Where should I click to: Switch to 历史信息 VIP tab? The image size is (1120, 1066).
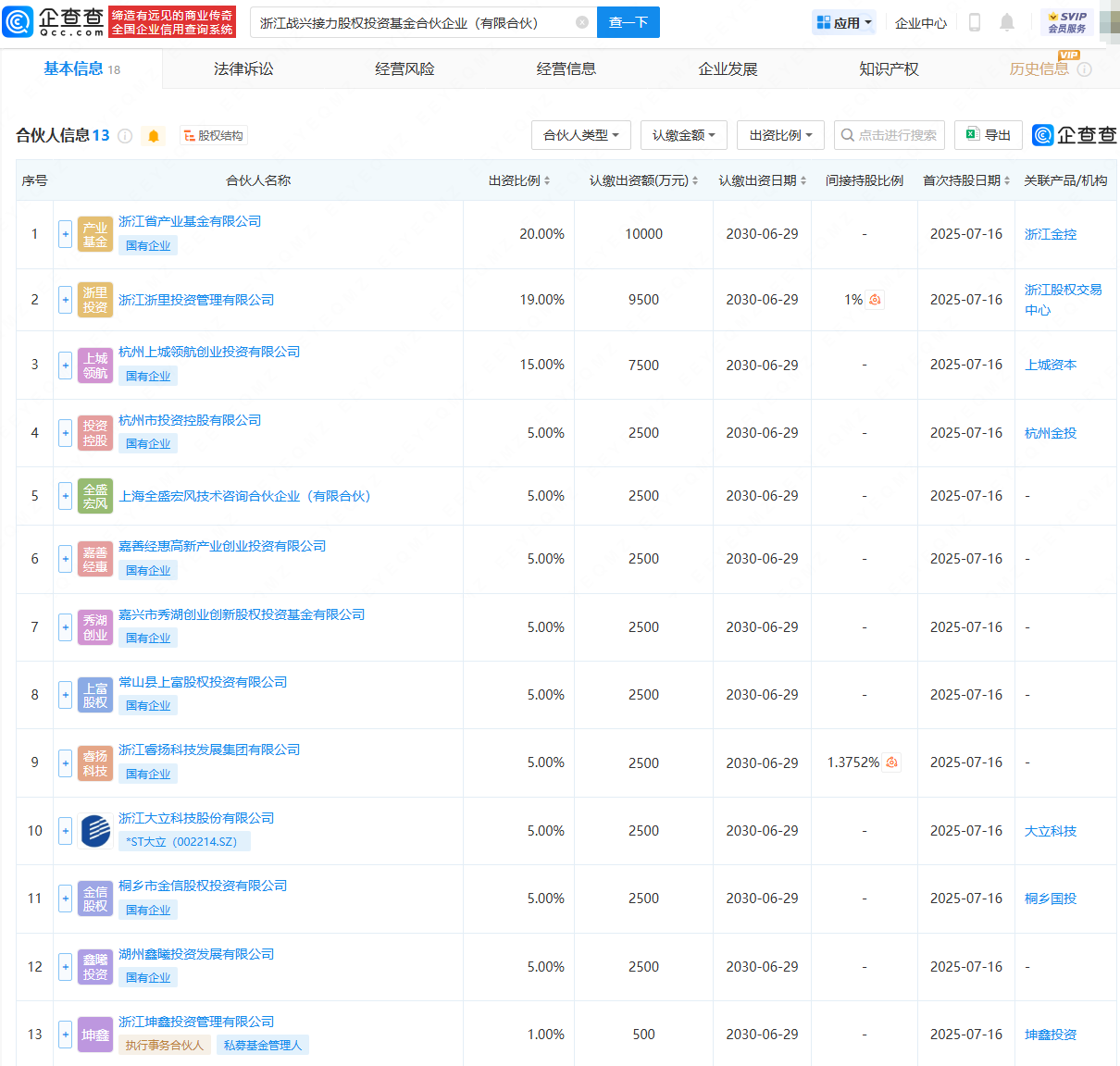coord(1039,69)
